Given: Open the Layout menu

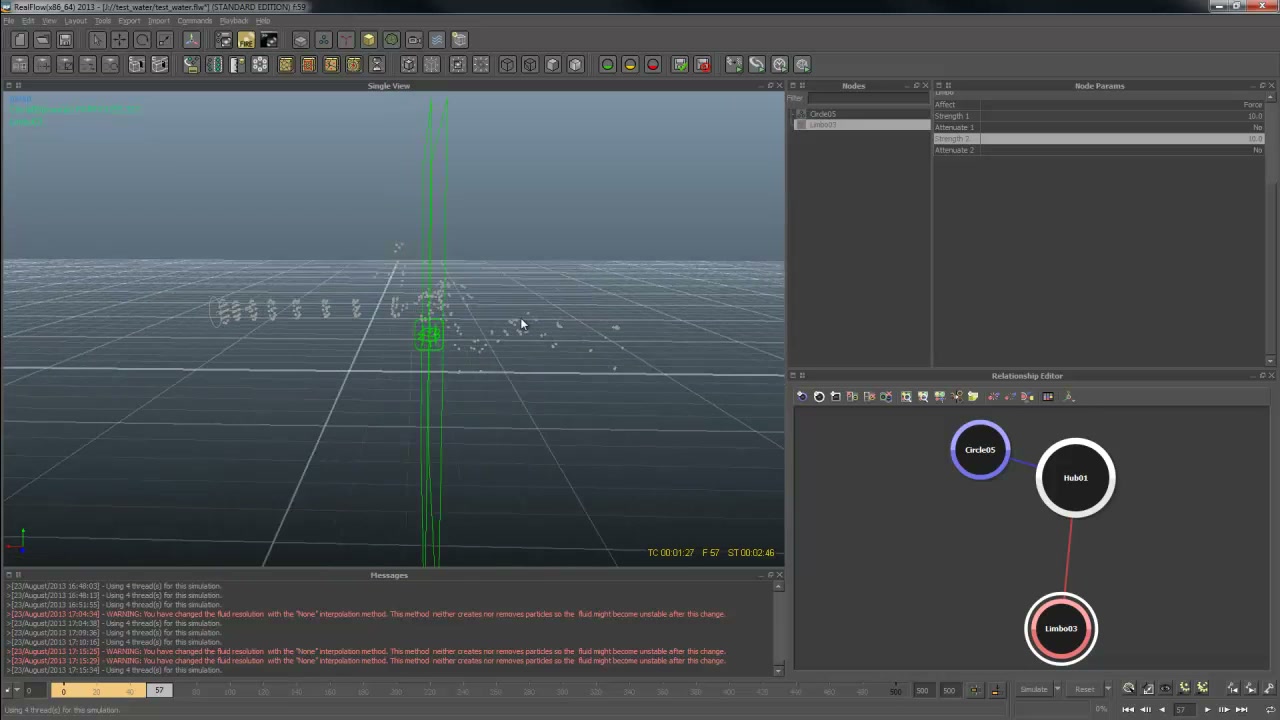Looking at the screenshot, I should click(75, 21).
